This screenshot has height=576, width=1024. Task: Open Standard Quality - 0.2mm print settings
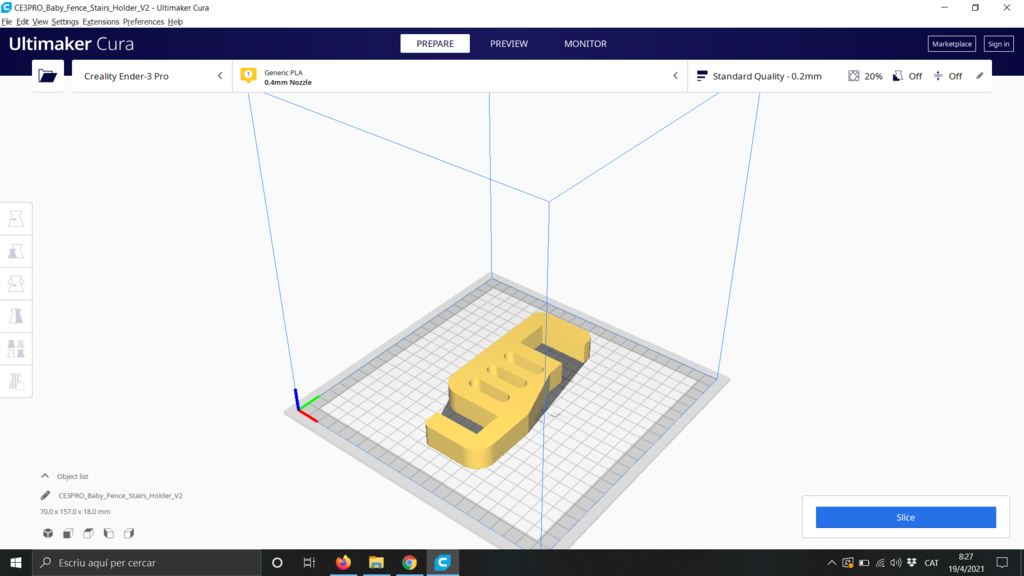click(839, 76)
